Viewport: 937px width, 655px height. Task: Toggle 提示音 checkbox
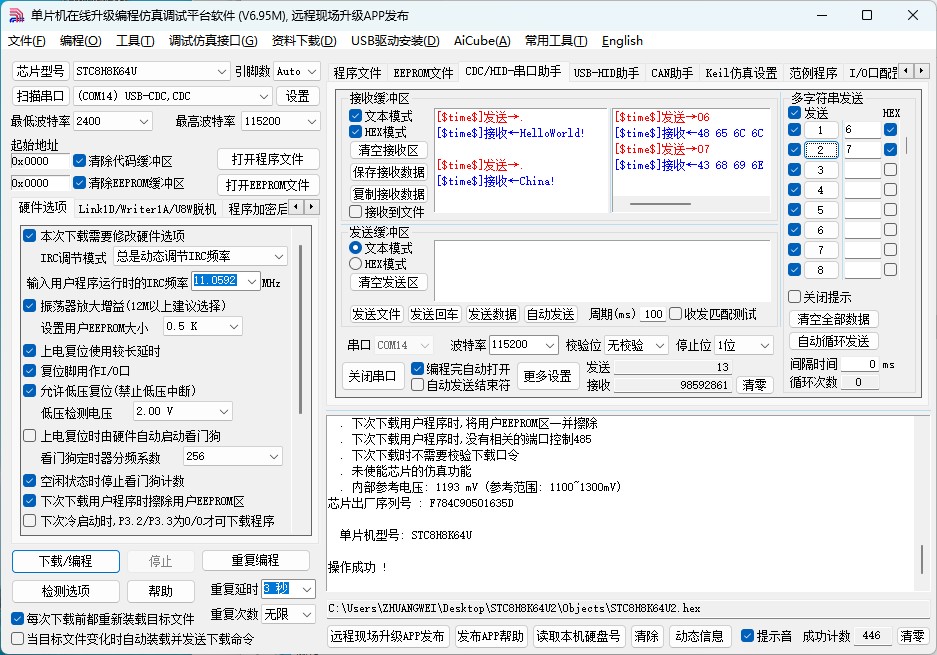tap(747, 636)
